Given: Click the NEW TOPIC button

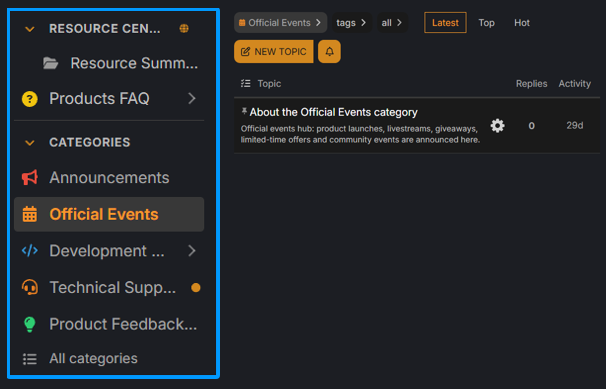Looking at the screenshot, I should point(274,51).
